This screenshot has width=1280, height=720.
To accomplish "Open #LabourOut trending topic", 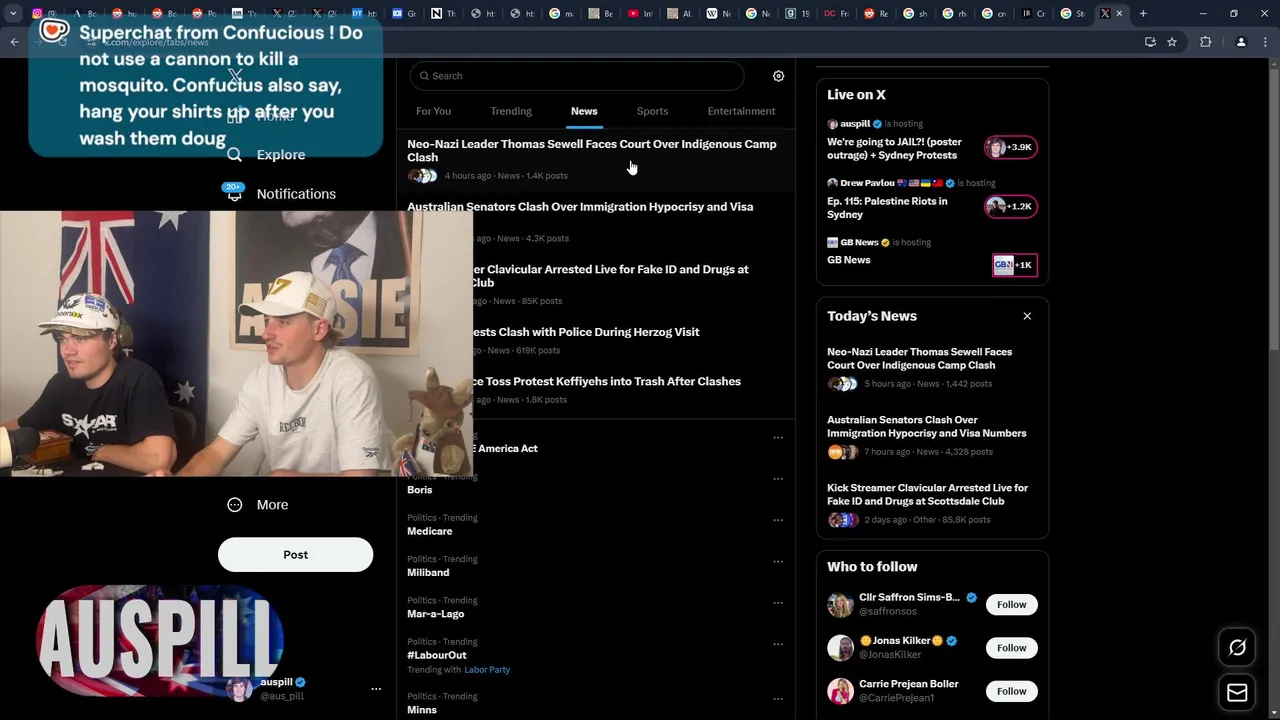I will pyautogui.click(x=436, y=655).
